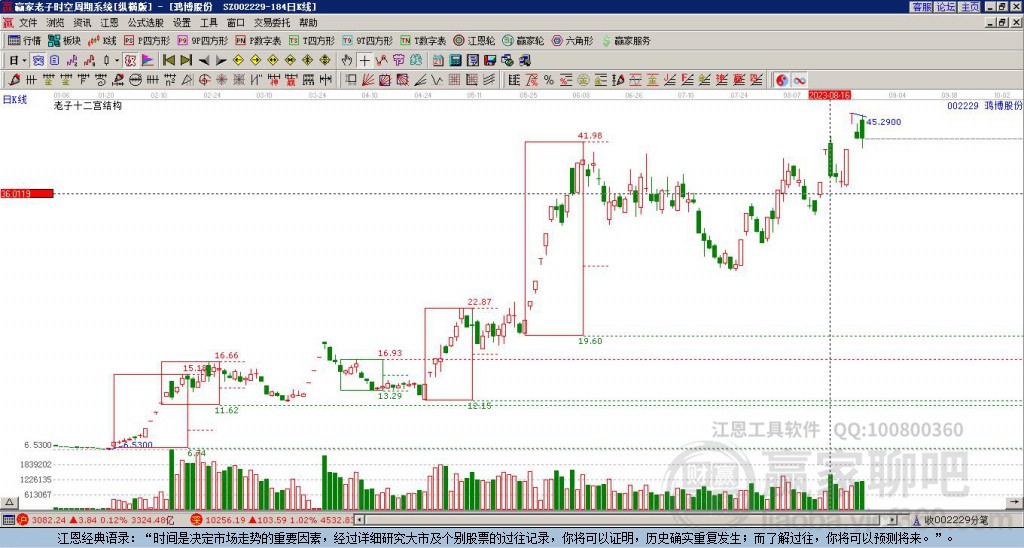This screenshot has height=548, width=1024.
Task: Click the calendar date icon
Action: (438, 61)
